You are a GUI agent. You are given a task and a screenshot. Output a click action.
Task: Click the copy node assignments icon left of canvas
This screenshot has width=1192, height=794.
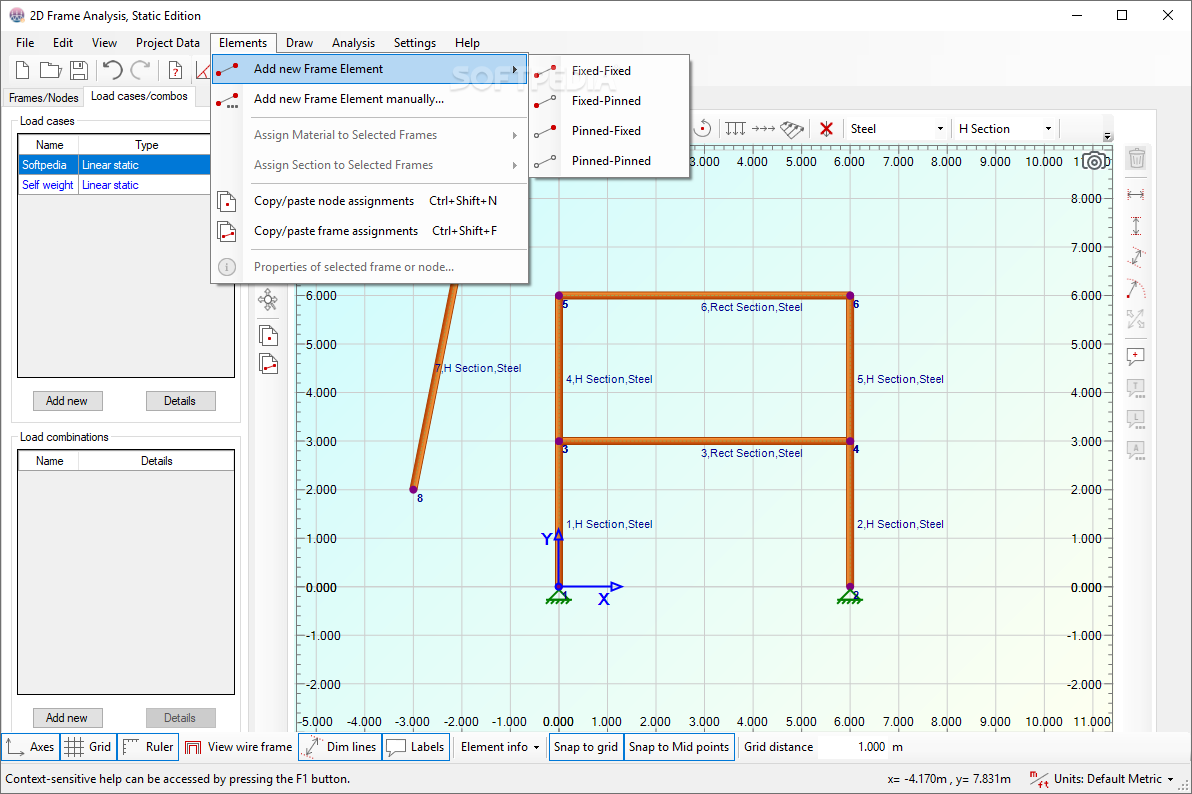click(268, 335)
